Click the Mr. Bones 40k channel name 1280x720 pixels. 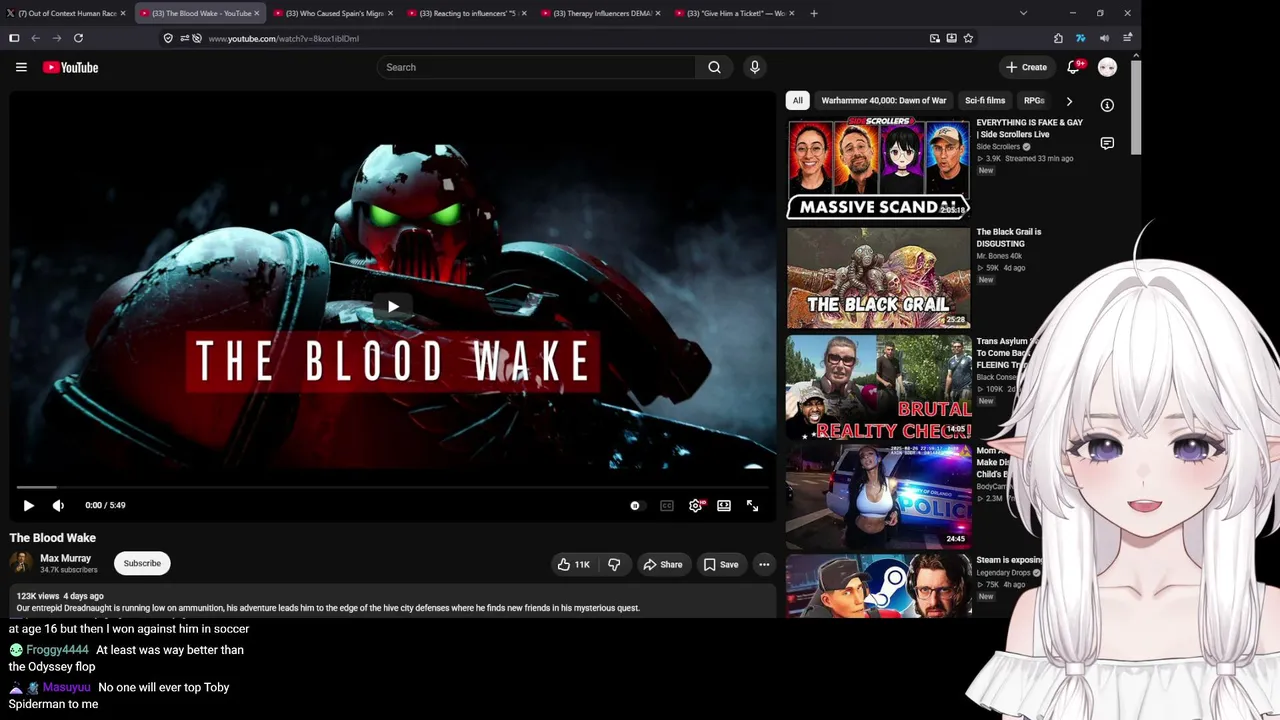pyautogui.click(x=999, y=256)
